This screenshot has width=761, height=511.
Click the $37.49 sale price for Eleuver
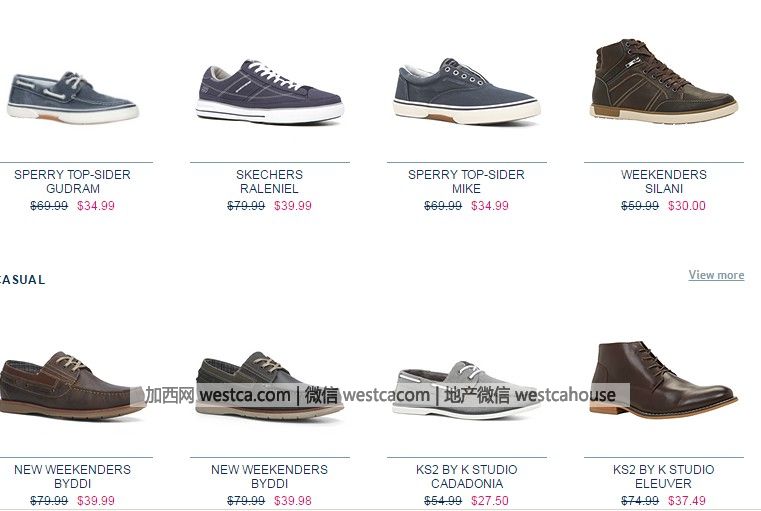[687, 501]
